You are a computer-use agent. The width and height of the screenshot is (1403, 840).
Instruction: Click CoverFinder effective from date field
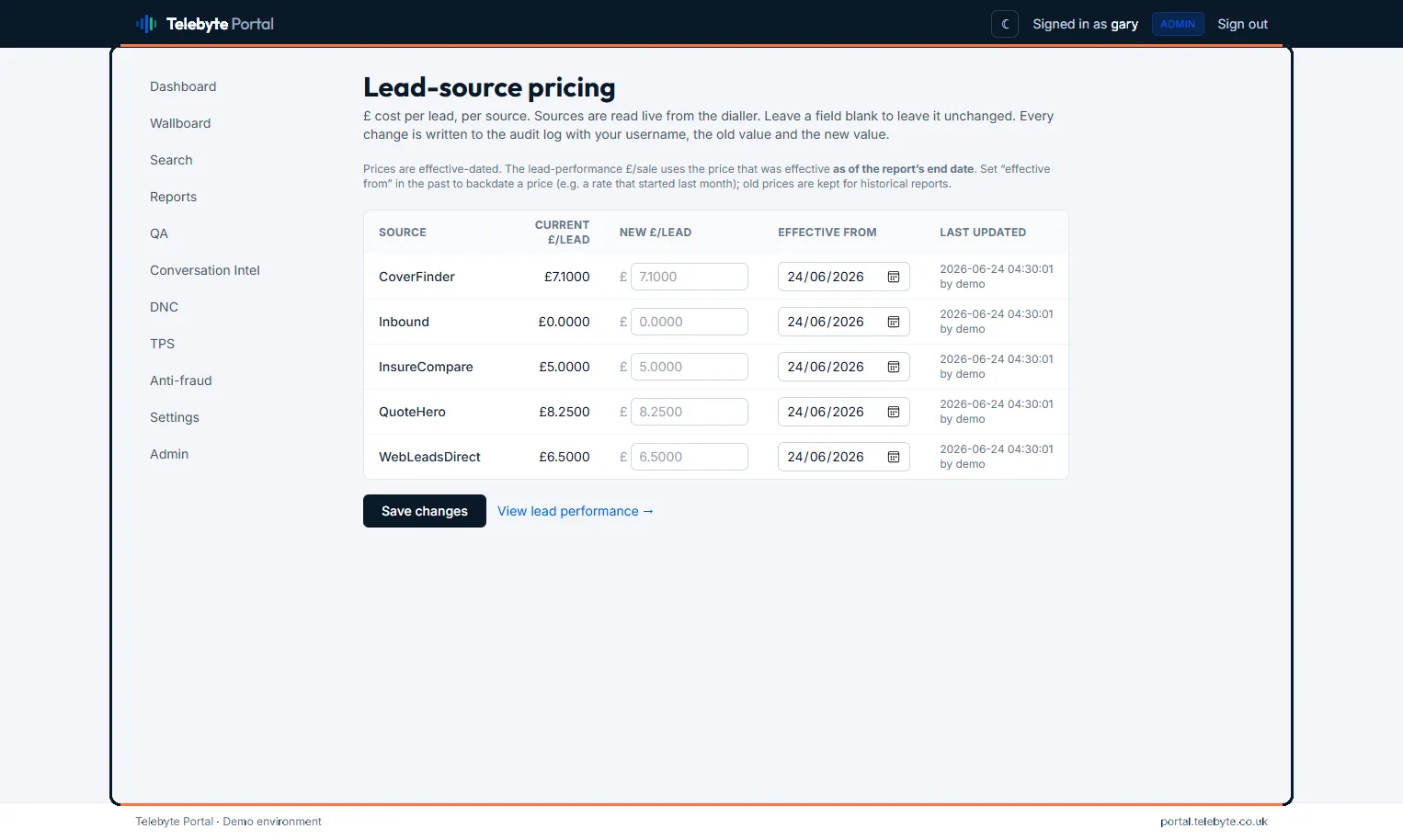tap(844, 277)
